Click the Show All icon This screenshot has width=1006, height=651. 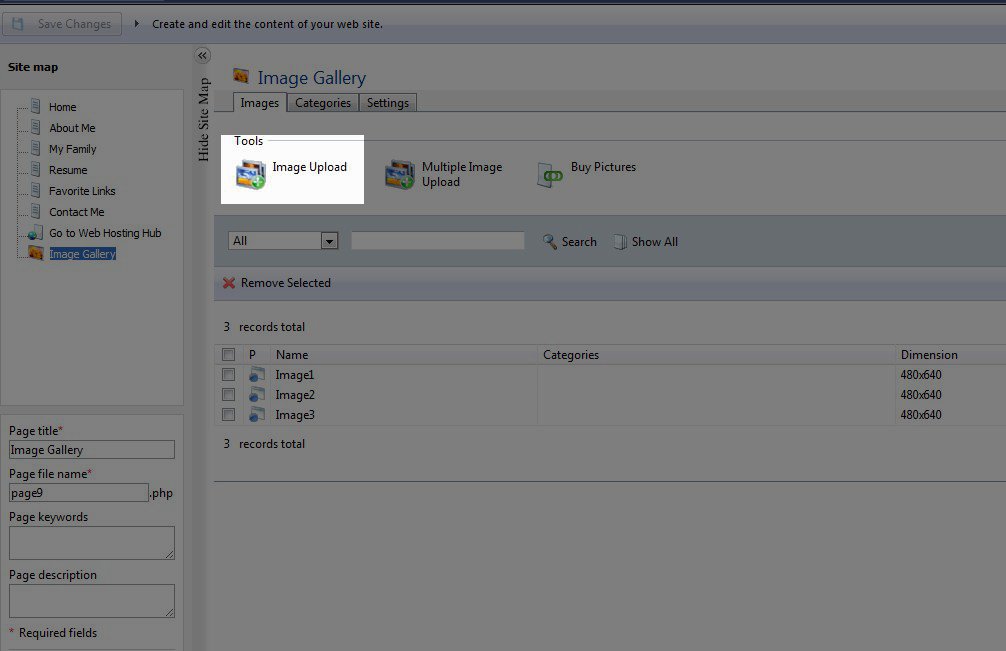tap(620, 242)
